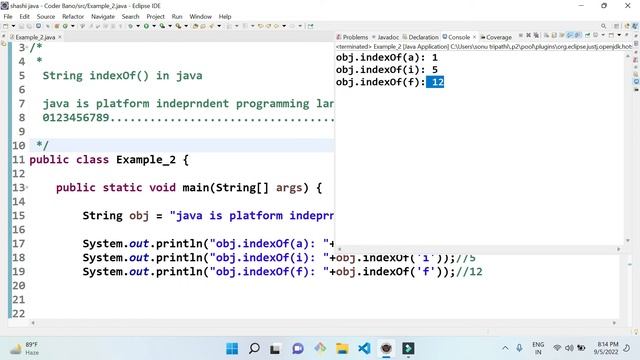Collapse the comment fold at line 3
Image resolution: width=640 pixels, height=360 pixels.
tap(27, 48)
